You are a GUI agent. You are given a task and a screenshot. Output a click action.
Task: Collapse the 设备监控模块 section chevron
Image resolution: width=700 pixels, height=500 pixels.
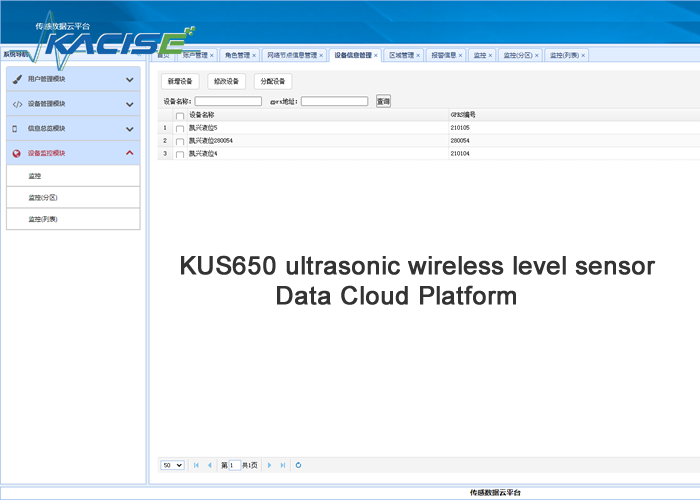pos(130,153)
